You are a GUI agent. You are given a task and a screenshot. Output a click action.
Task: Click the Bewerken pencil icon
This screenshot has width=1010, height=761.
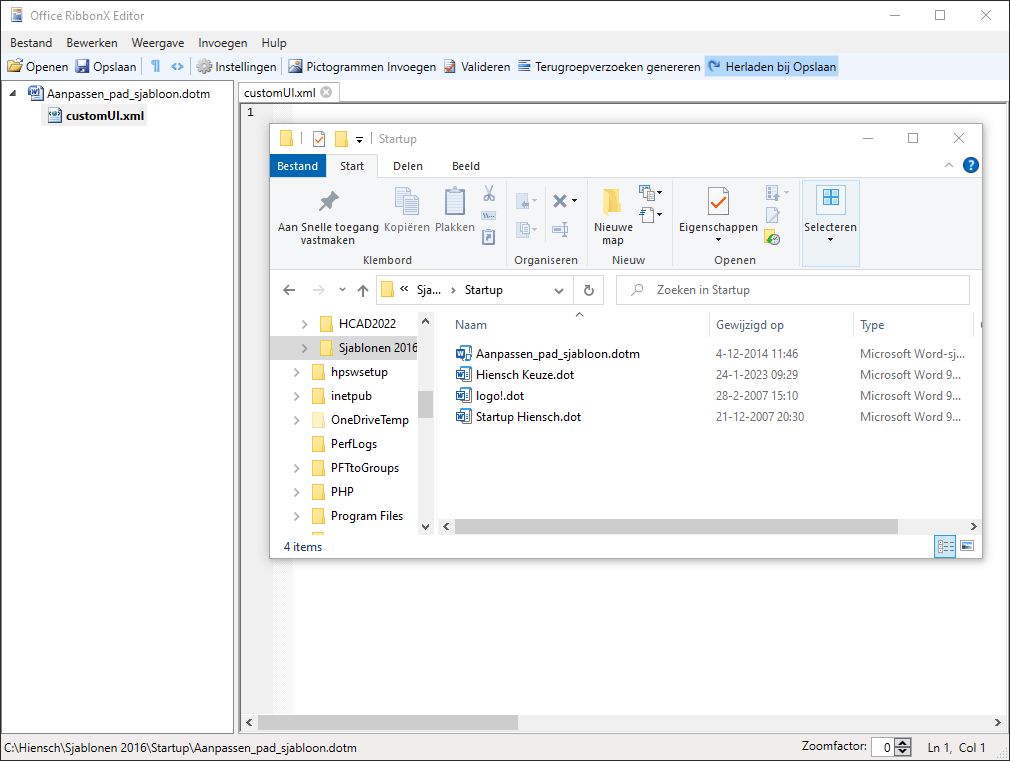[772, 215]
